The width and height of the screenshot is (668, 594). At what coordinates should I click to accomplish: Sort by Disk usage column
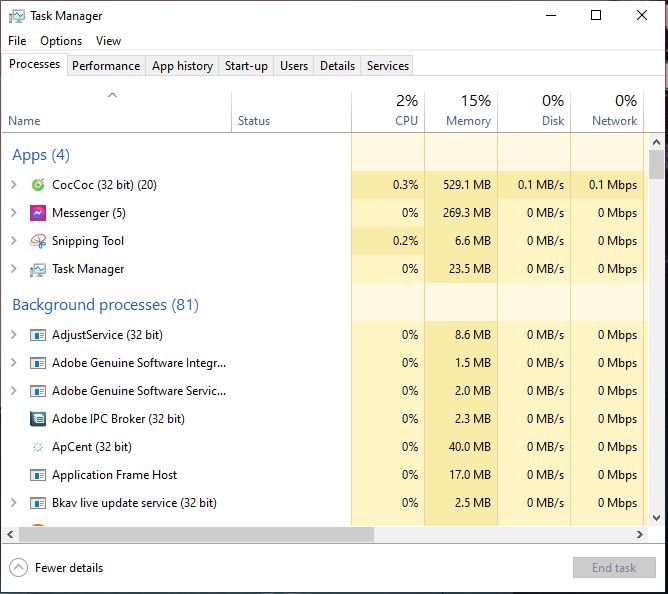click(x=534, y=112)
